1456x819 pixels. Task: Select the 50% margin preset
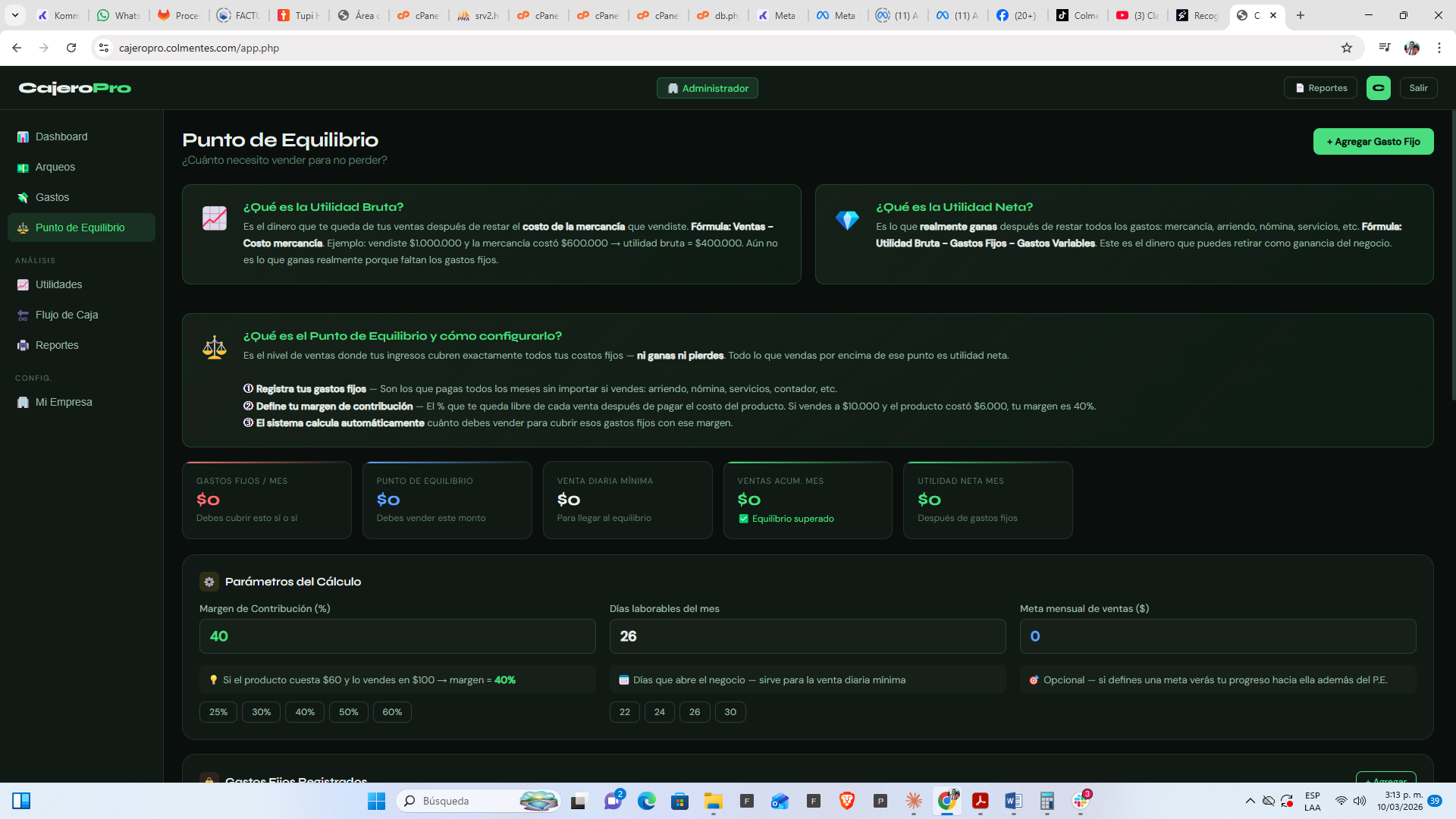click(348, 712)
